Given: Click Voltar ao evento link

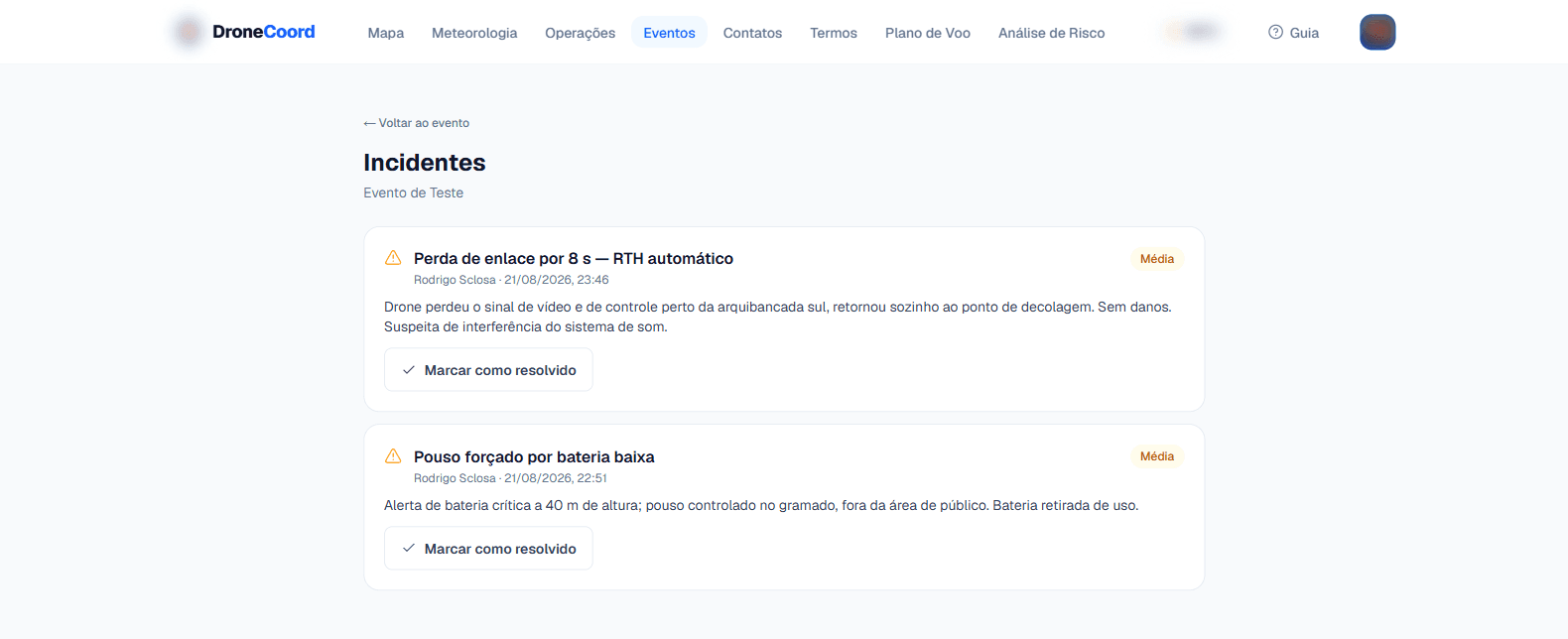Looking at the screenshot, I should point(417,123).
